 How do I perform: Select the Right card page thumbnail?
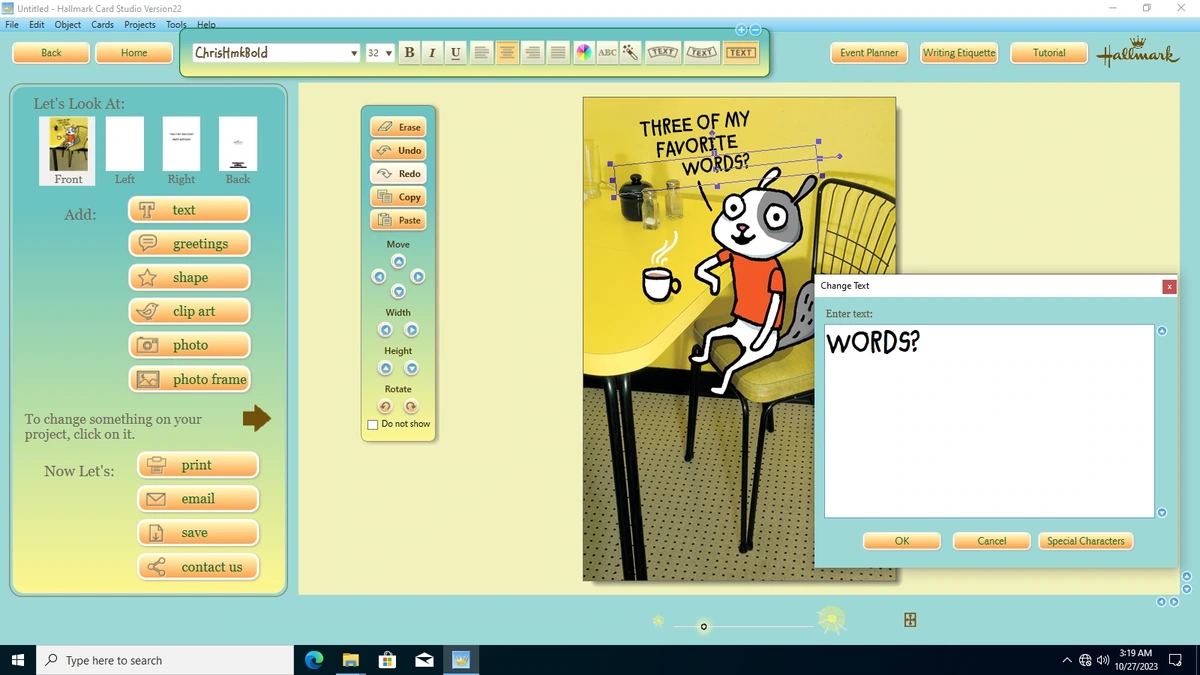coord(181,144)
